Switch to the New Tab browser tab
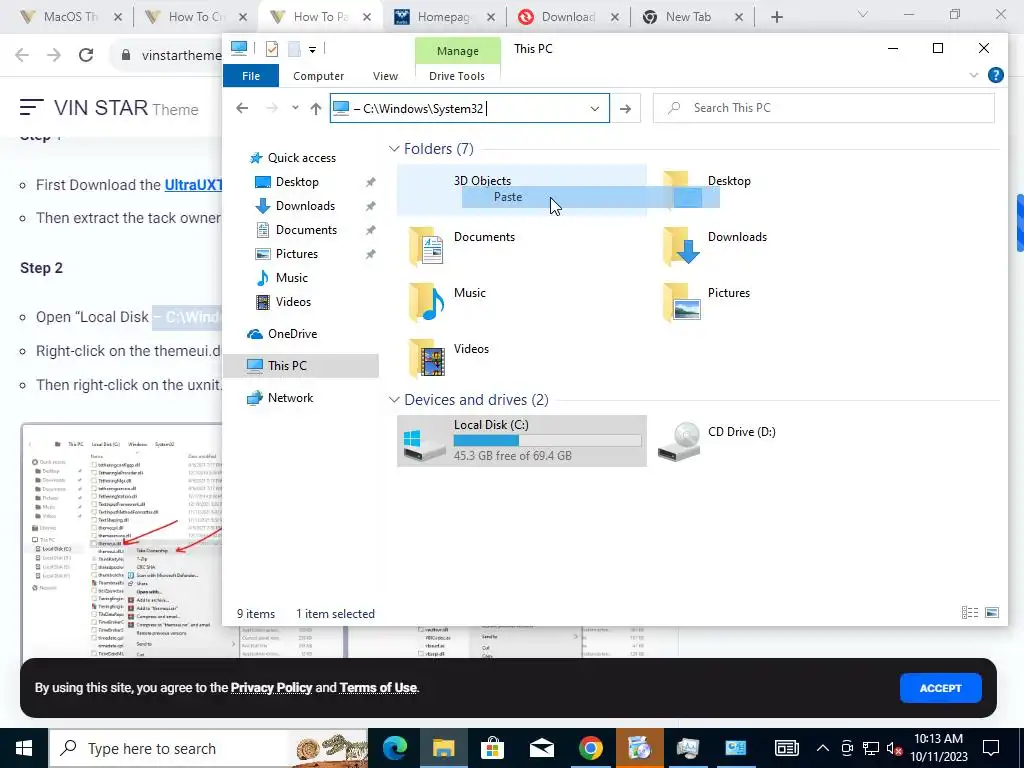1024x768 pixels. (x=688, y=17)
